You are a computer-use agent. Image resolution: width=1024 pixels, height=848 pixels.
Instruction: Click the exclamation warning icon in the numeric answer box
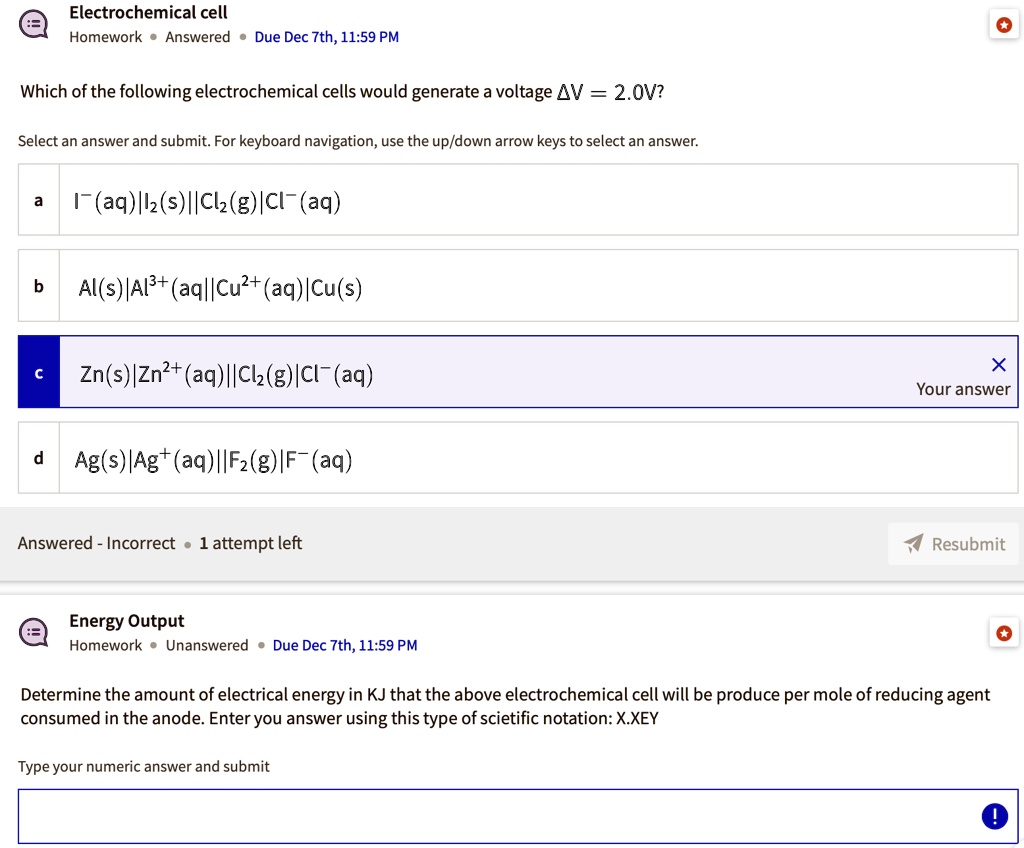[994, 816]
